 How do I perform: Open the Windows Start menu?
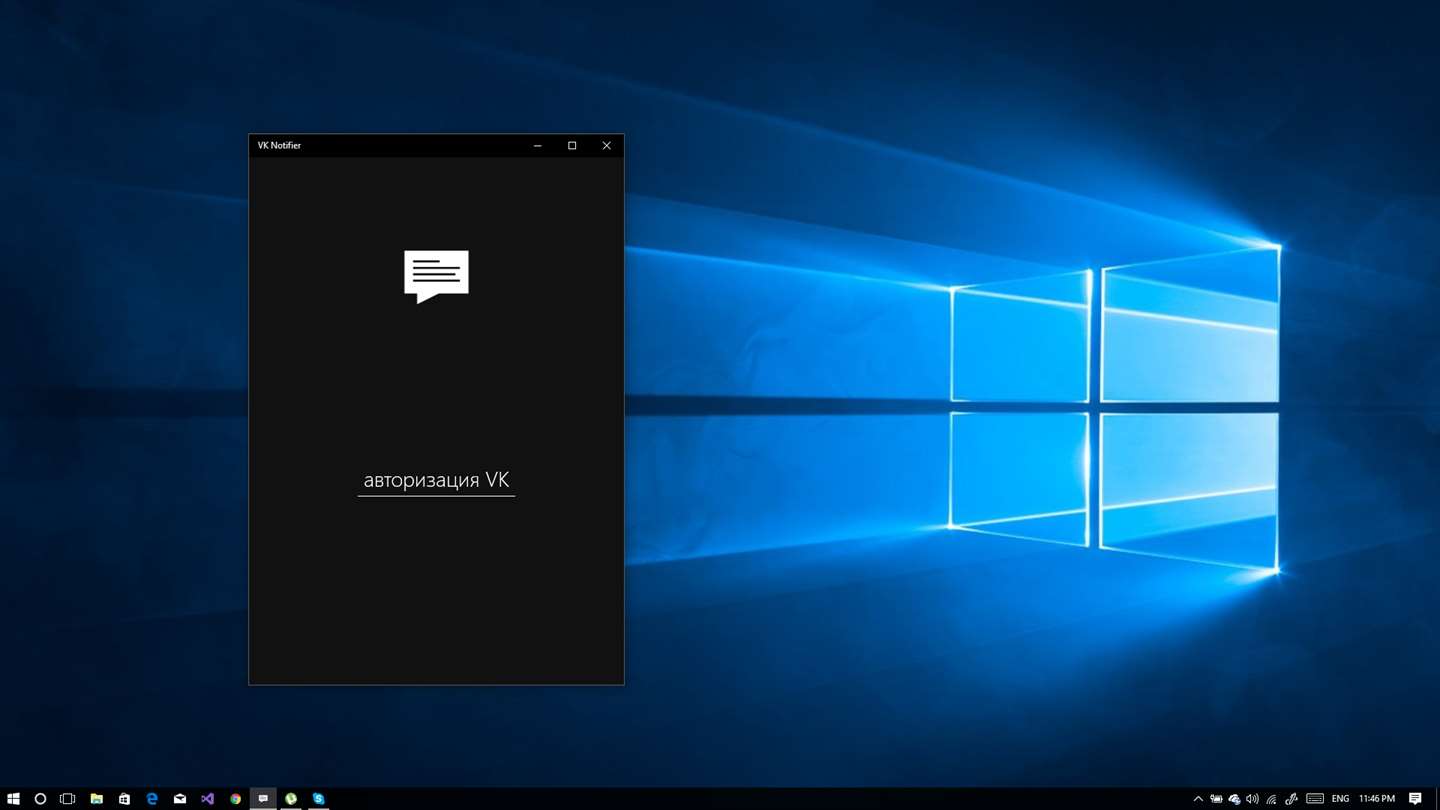click(13, 799)
